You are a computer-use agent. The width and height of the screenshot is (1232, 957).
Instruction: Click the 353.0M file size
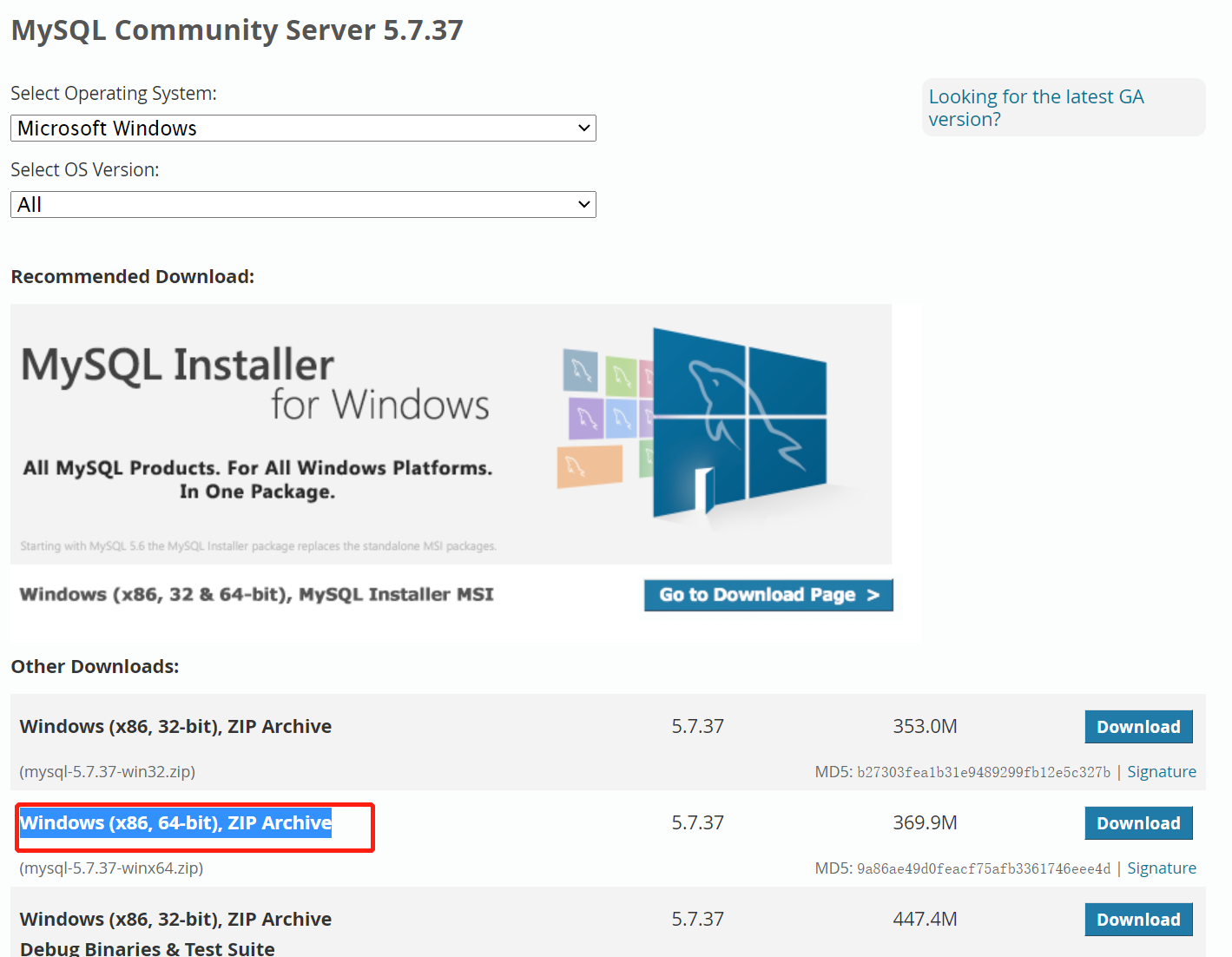tap(925, 726)
